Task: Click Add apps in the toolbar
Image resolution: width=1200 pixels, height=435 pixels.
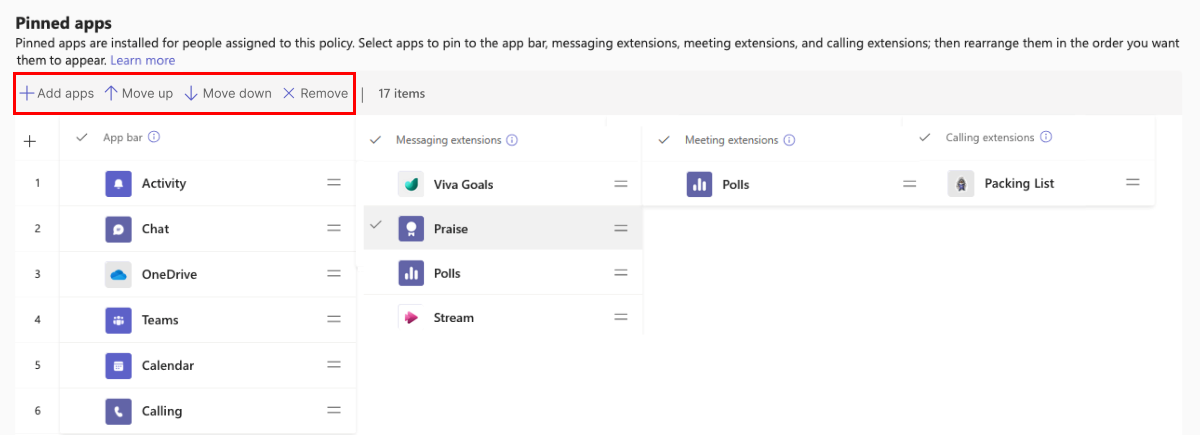Action: click(x=57, y=93)
